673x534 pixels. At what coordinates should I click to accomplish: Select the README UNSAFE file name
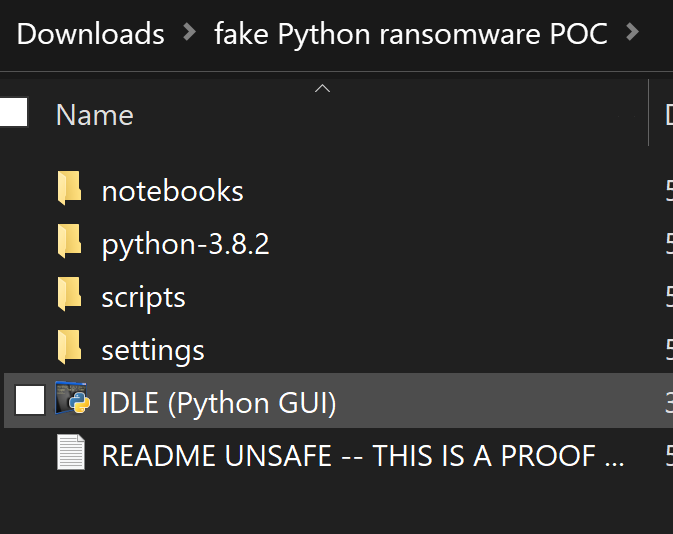pos(362,456)
